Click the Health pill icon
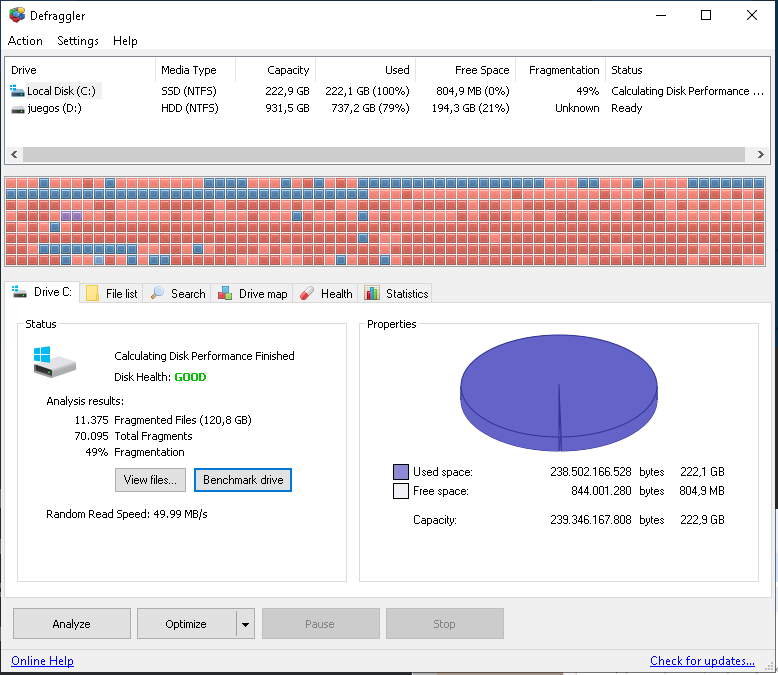This screenshot has width=778, height=675. [x=307, y=293]
